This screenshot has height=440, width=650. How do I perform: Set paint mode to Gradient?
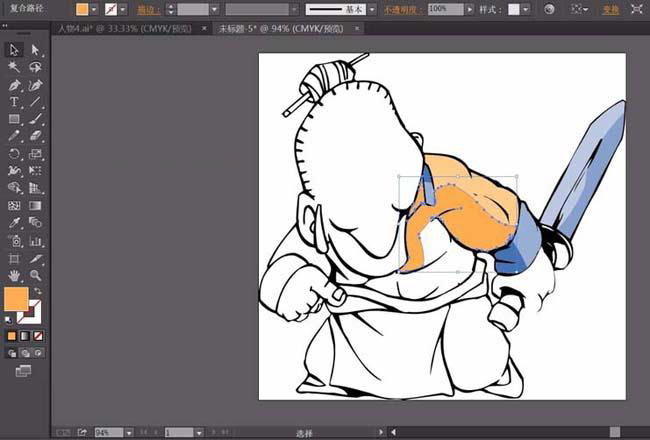coord(25,336)
